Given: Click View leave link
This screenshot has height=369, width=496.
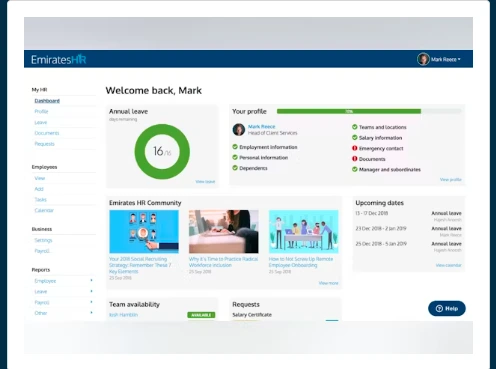Looking at the screenshot, I should pyautogui.click(x=205, y=182).
